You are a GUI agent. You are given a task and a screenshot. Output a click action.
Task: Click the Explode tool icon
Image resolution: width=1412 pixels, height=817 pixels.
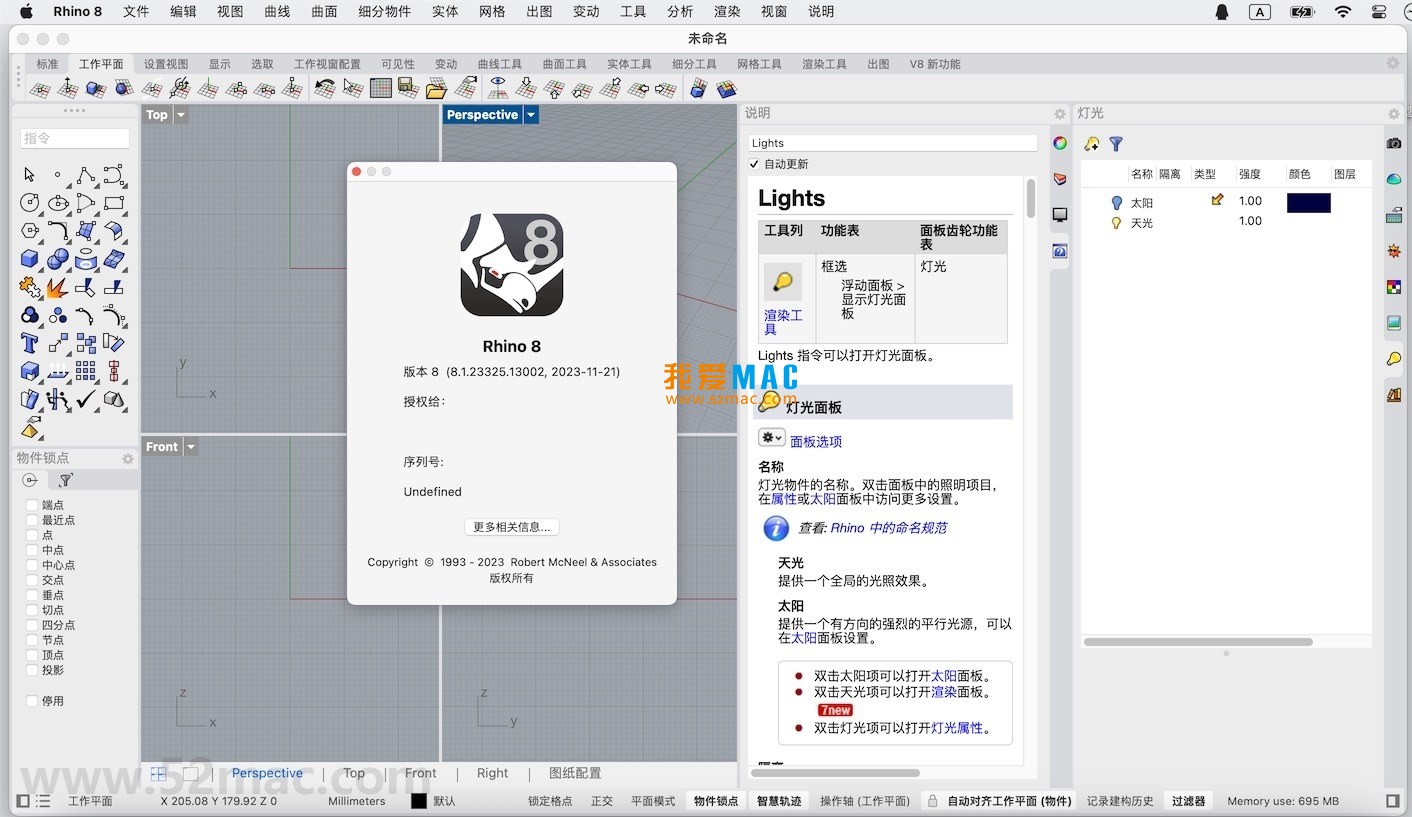(57, 287)
